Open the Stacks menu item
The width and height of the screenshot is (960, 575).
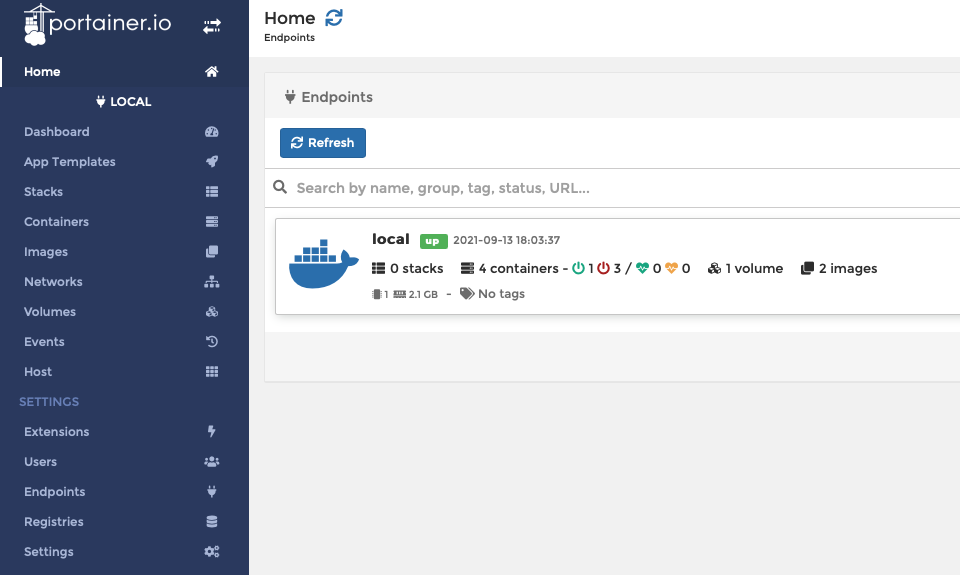pos(44,192)
